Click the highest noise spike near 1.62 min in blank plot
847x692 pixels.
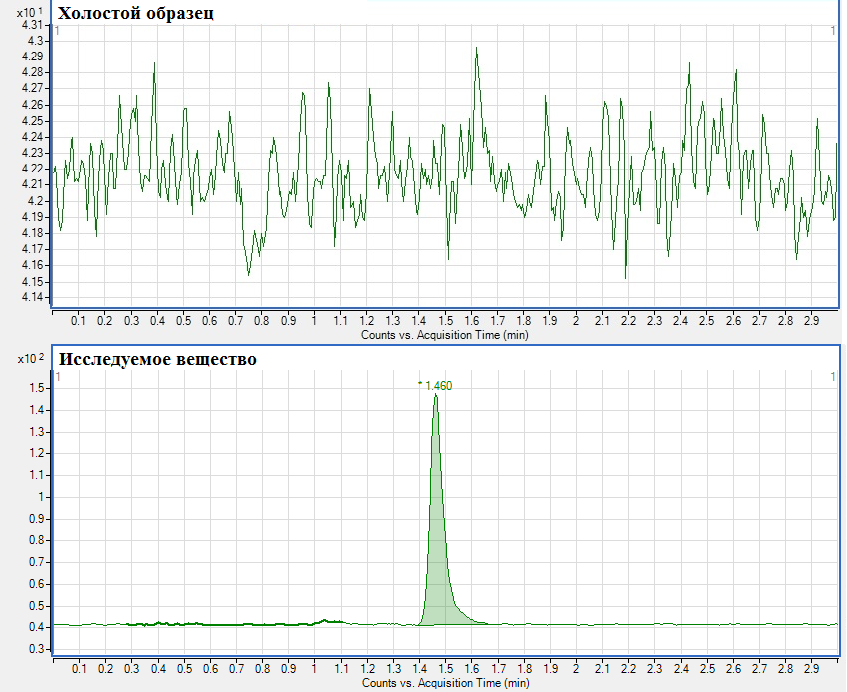[476, 54]
